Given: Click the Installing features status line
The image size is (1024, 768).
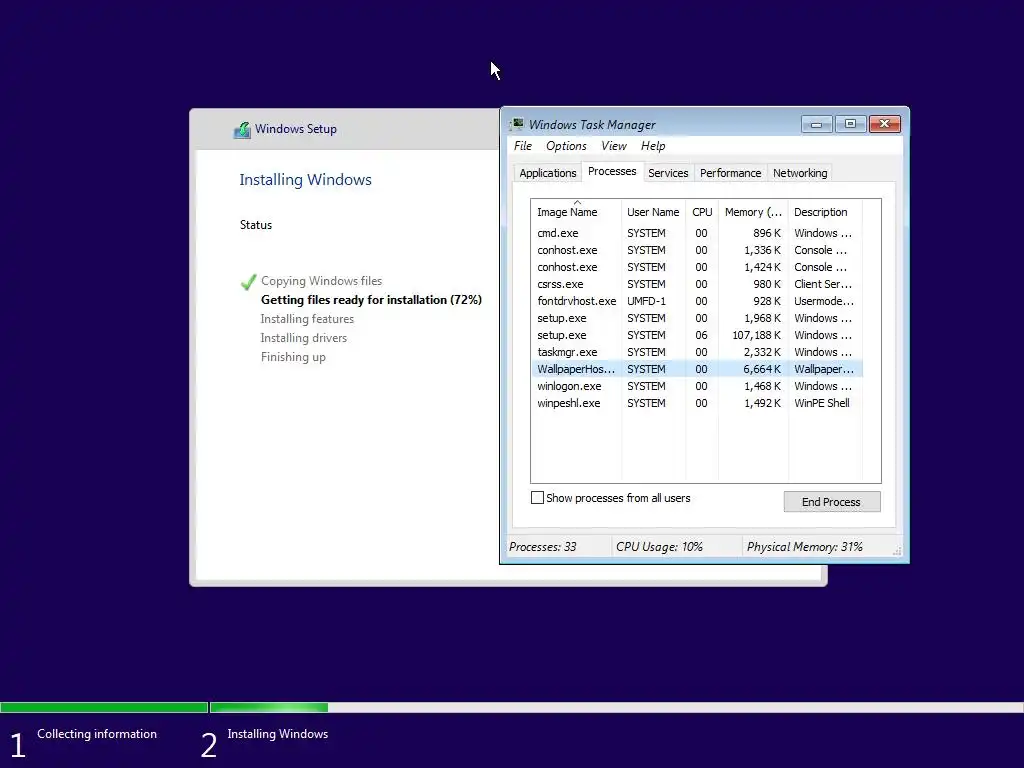Looking at the screenshot, I should tap(307, 319).
